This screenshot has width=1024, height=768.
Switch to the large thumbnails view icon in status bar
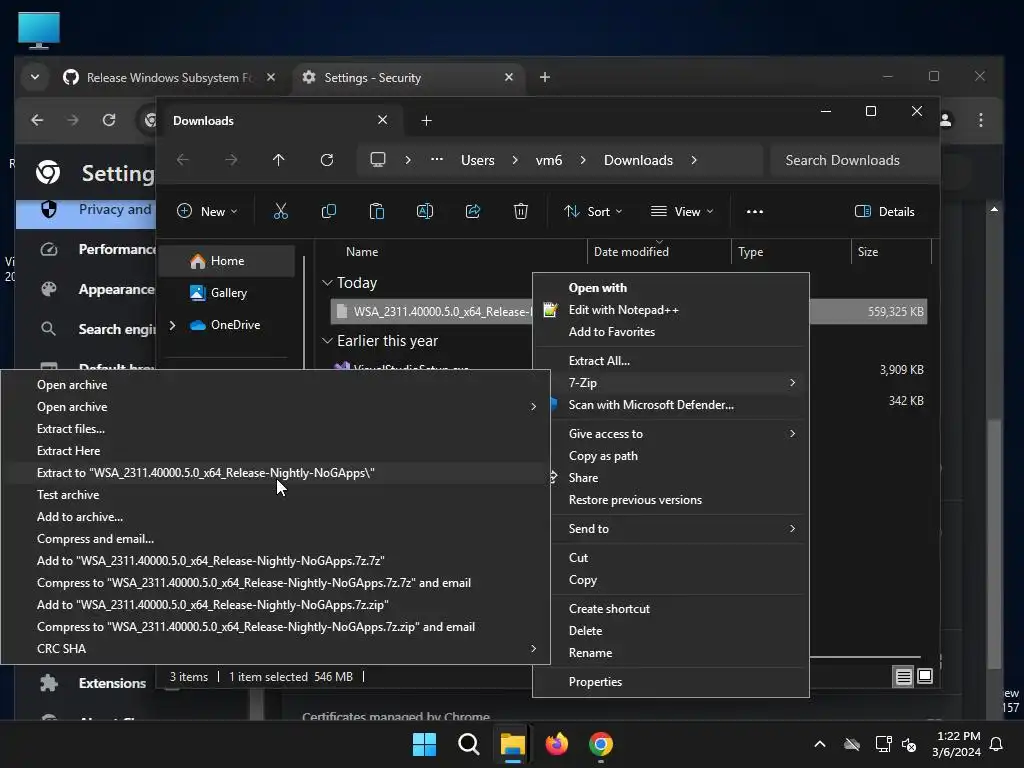925,677
